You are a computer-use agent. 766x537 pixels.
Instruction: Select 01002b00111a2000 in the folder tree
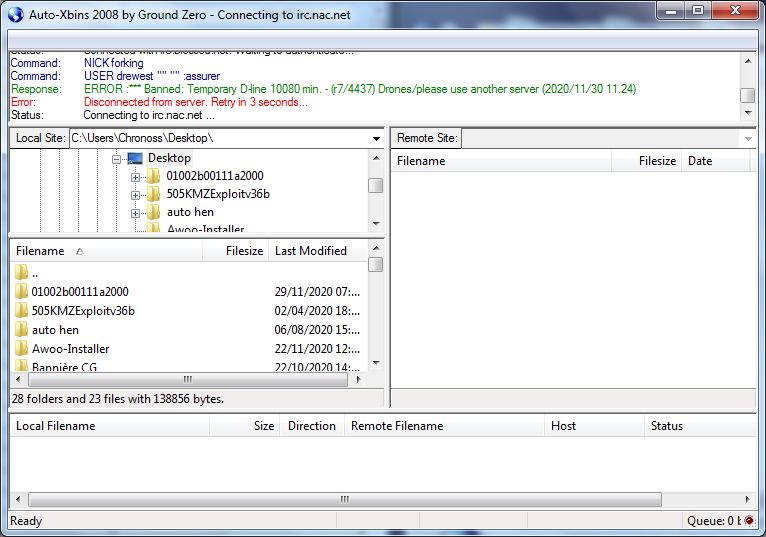click(x=215, y=176)
